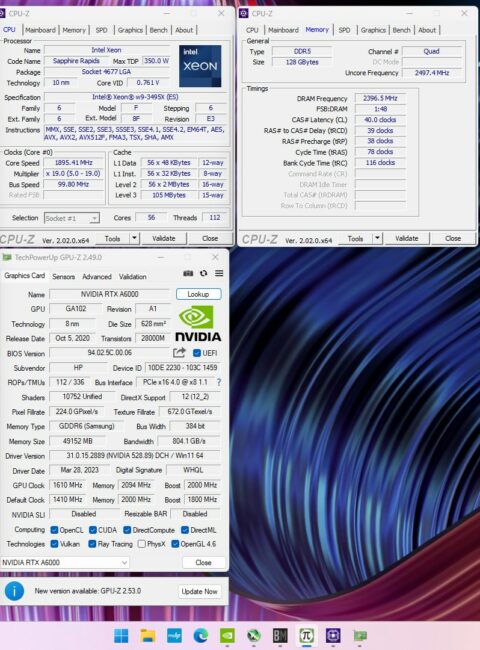The image size is (480, 650).
Task: Open the NVIDIA app on the taskbar
Action: (x=227, y=635)
